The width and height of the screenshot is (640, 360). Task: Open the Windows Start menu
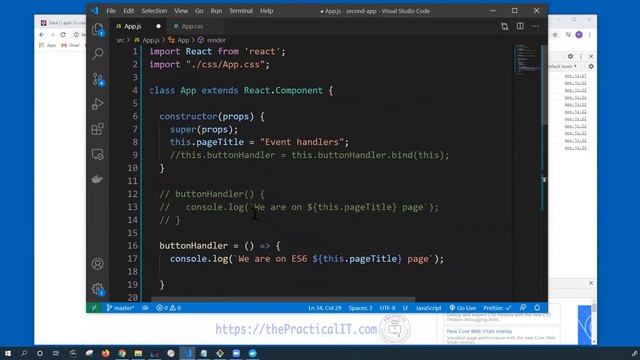click(x=8, y=353)
